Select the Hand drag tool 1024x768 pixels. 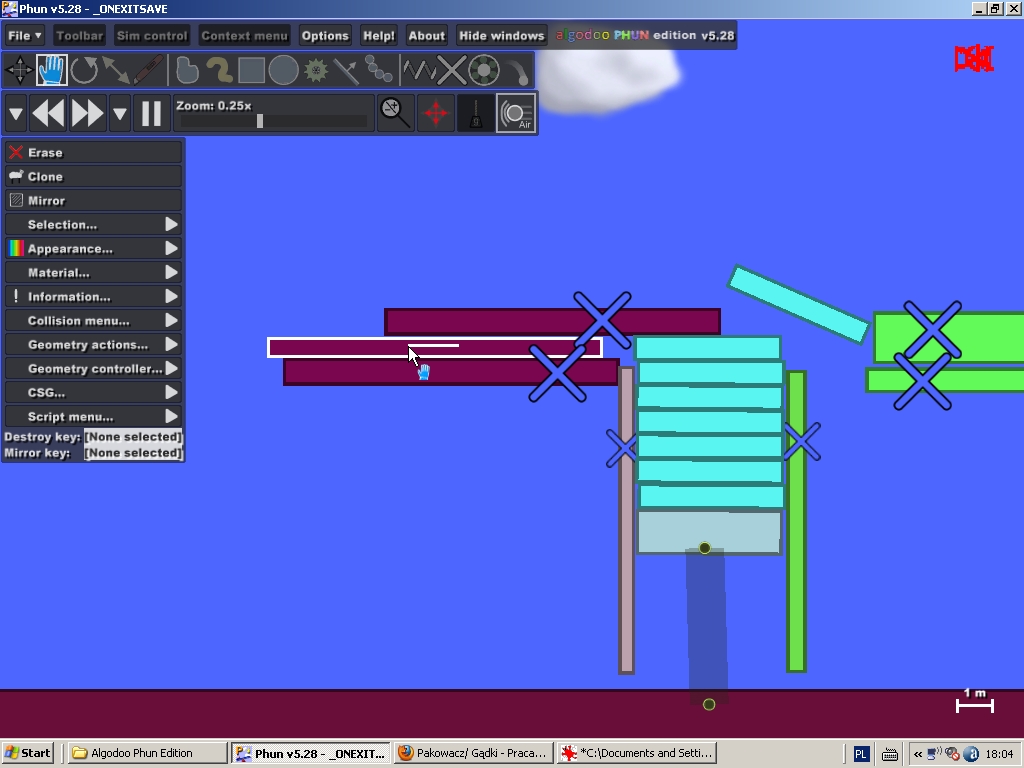(x=52, y=70)
